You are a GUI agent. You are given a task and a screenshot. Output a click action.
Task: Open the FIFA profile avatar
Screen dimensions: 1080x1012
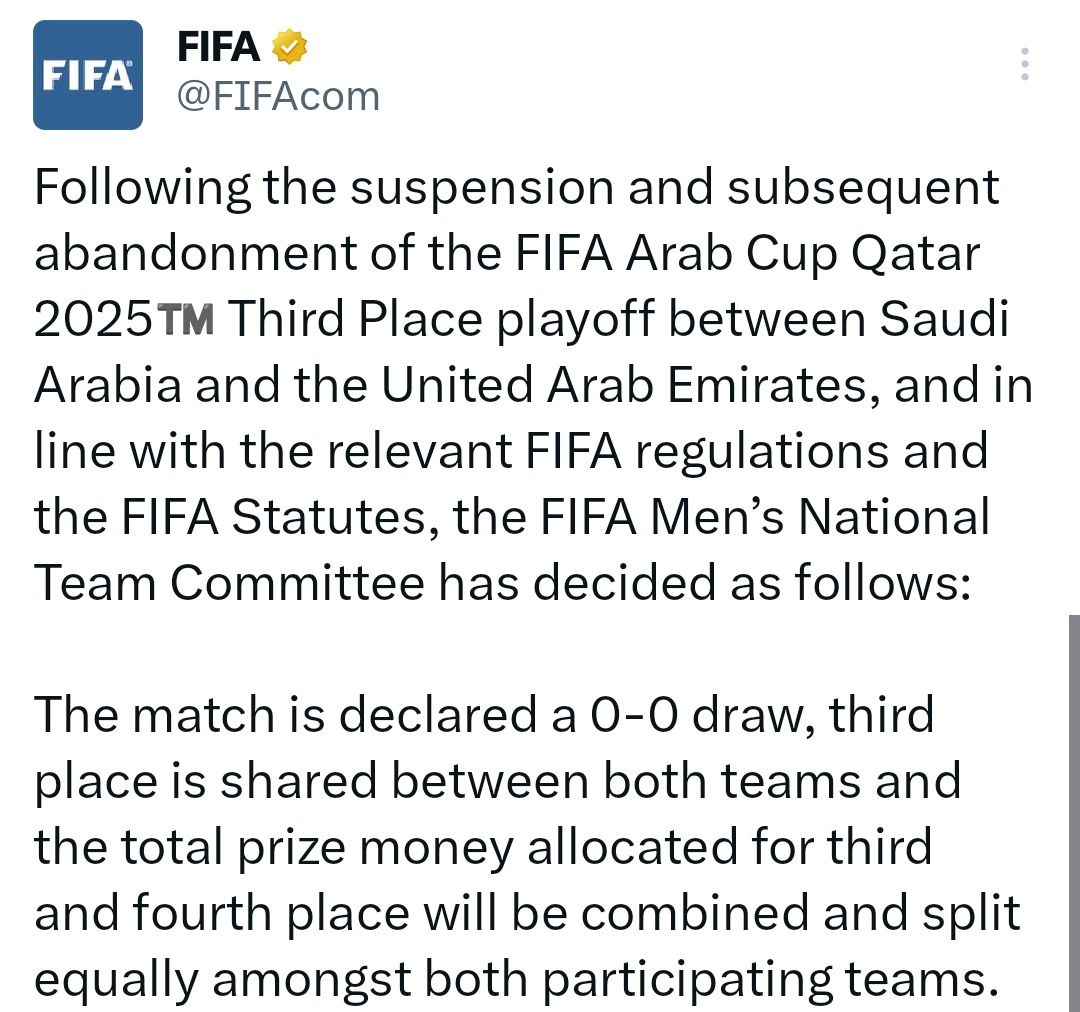click(x=88, y=75)
